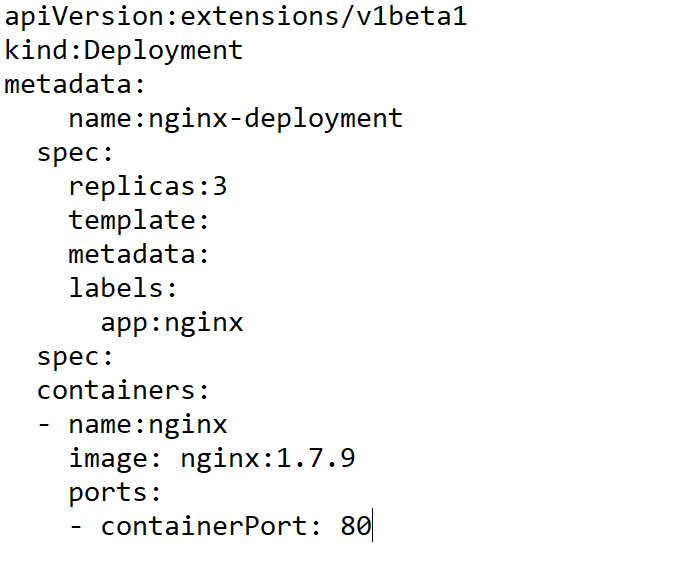Click the labels: line
Viewport: 699px width, 582px height.
pyautogui.click(x=123, y=289)
